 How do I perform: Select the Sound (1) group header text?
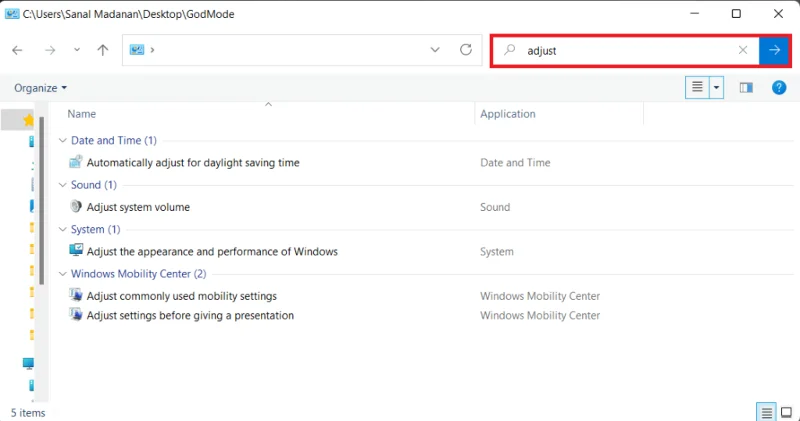pyautogui.click(x=94, y=185)
